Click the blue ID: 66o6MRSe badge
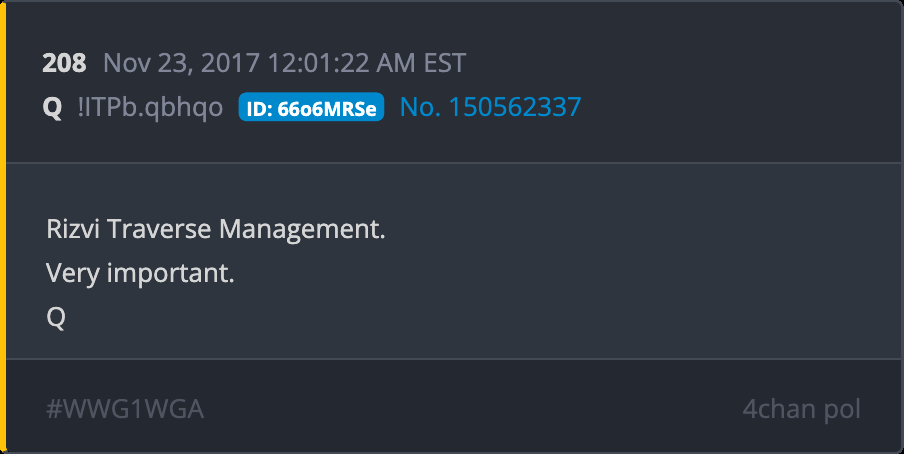Viewport: 904px width, 454px height. [x=311, y=107]
